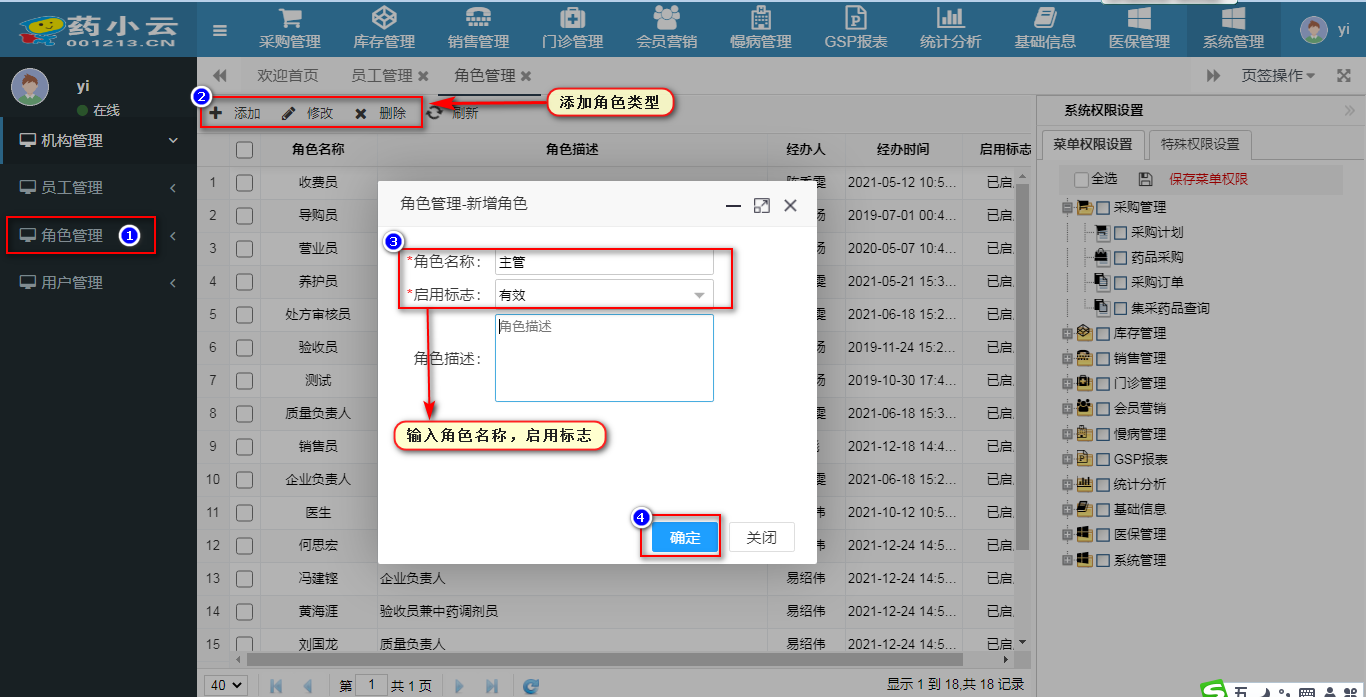Click the 确定 button to confirm
This screenshot has height=697, width=1366.
click(685, 537)
